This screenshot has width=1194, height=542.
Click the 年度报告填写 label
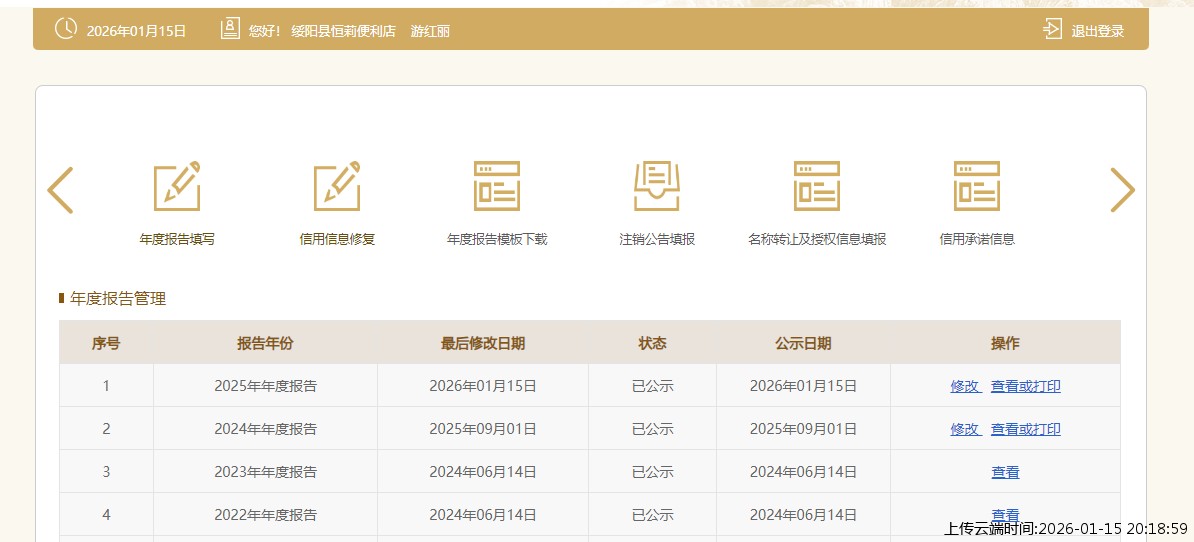click(177, 239)
